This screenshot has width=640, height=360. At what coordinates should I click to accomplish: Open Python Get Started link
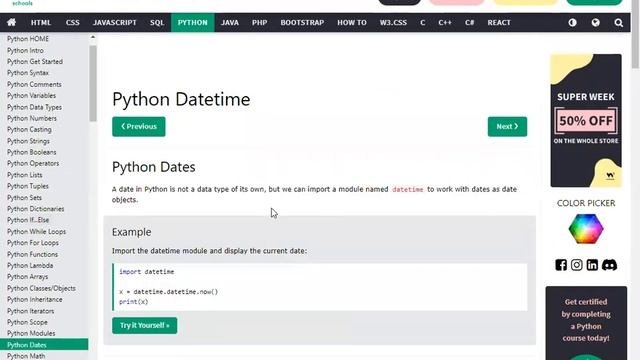tap(35, 62)
